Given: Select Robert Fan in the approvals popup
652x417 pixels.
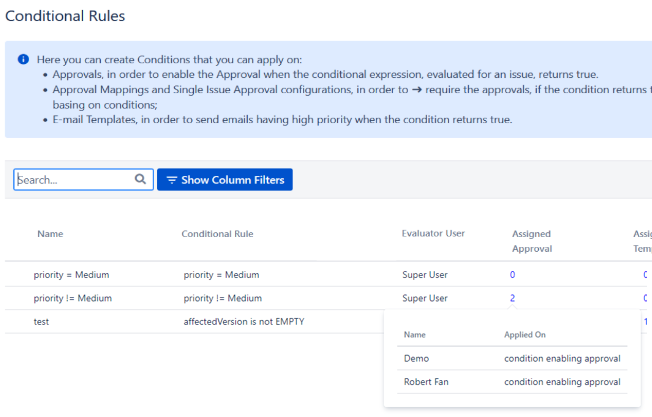Looking at the screenshot, I should (x=427, y=382).
